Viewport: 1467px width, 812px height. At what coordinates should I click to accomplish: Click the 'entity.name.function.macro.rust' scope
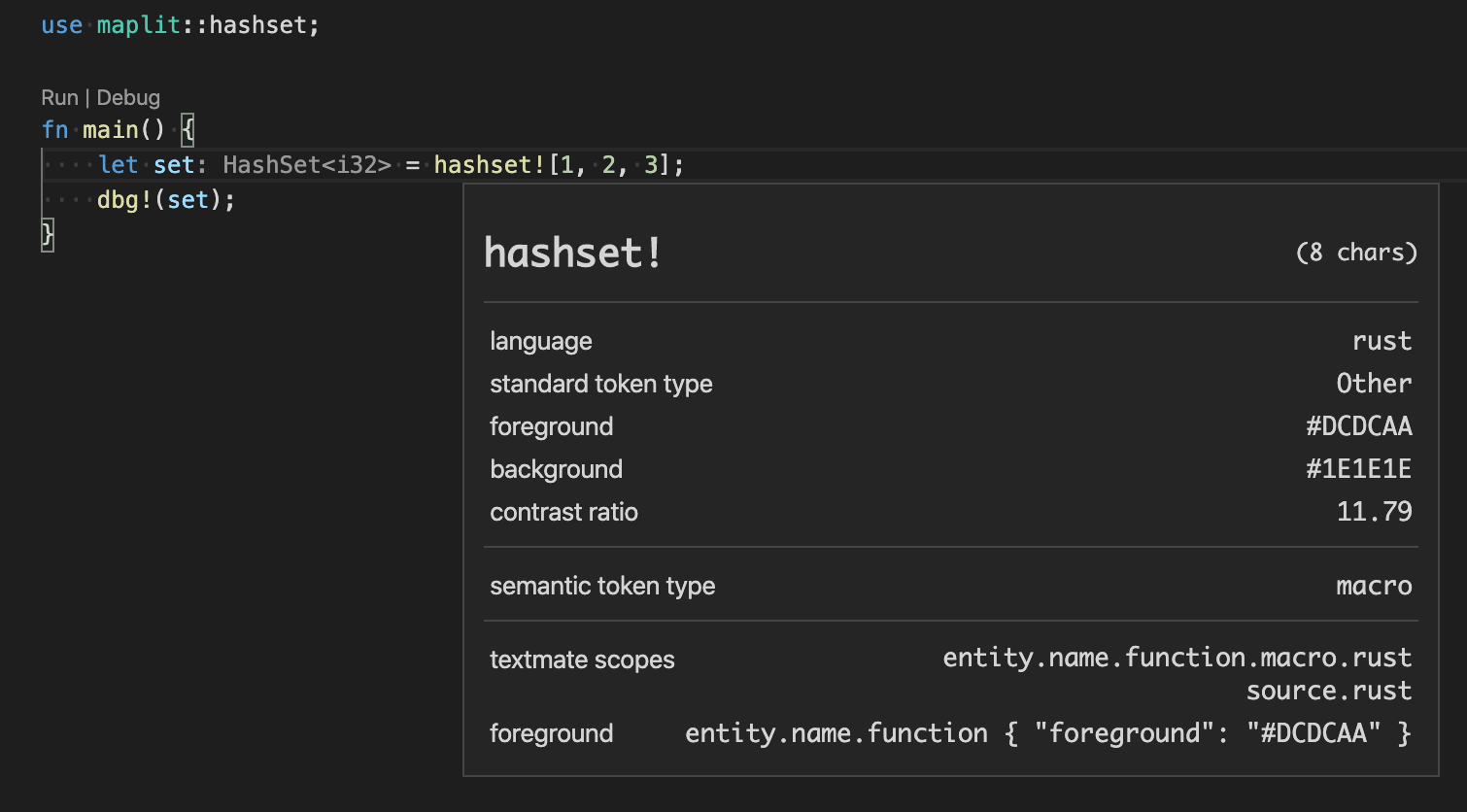point(1177,658)
